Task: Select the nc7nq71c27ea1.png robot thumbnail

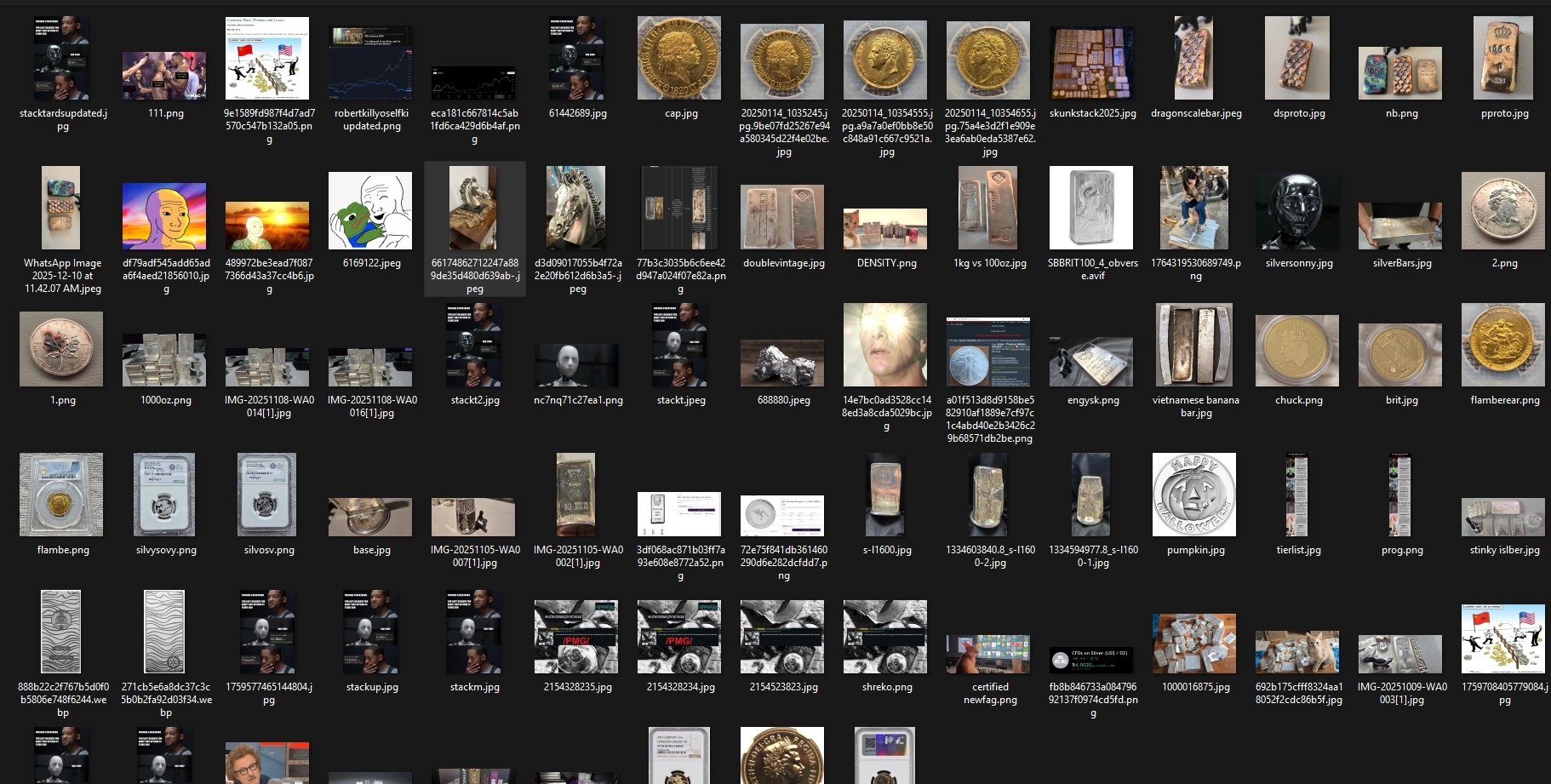Action: (576, 365)
